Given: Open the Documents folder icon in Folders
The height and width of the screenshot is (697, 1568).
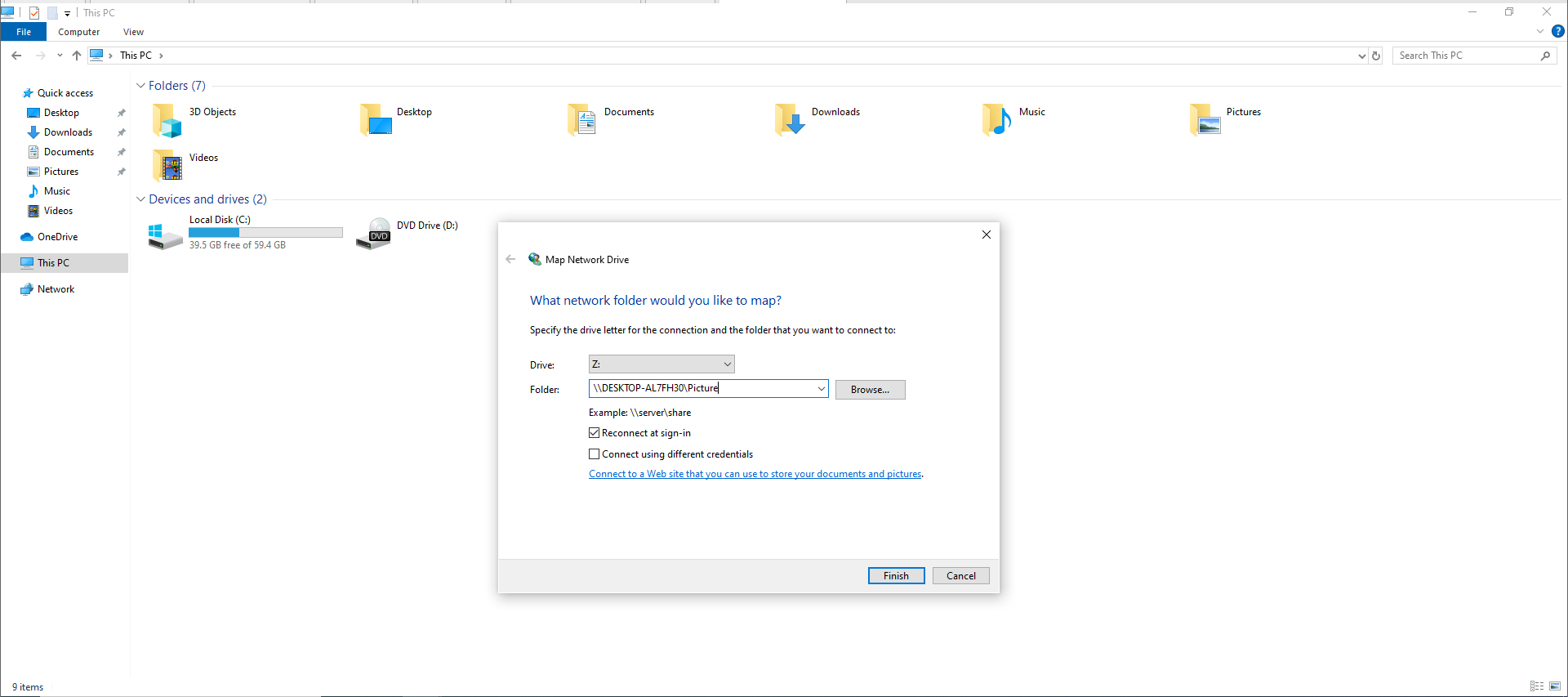Looking at the screenshot, I should [x=581, y=120].
